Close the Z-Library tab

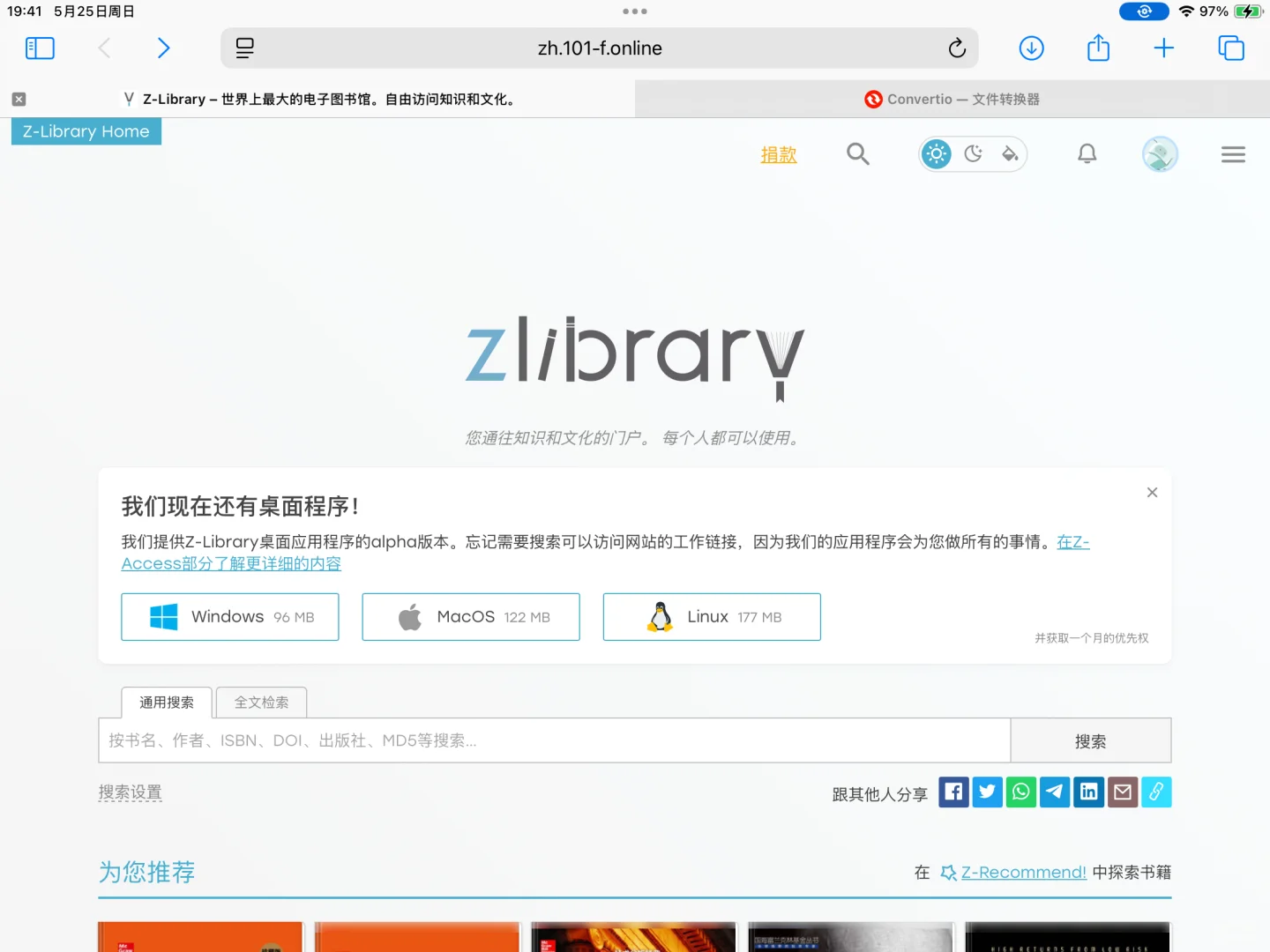pos(19,100)
